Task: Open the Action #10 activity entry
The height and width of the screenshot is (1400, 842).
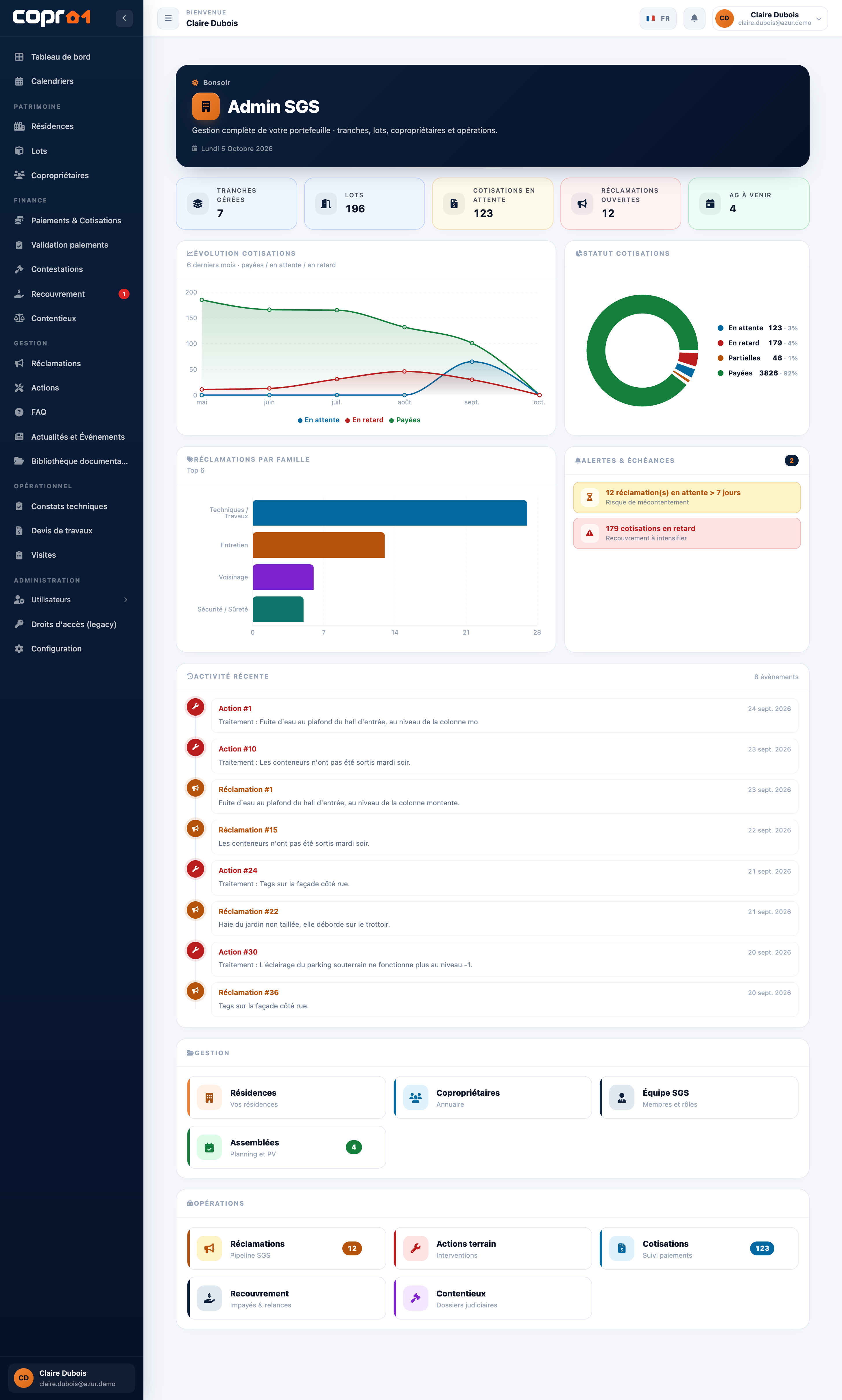Action: click(x=504, y=756)
